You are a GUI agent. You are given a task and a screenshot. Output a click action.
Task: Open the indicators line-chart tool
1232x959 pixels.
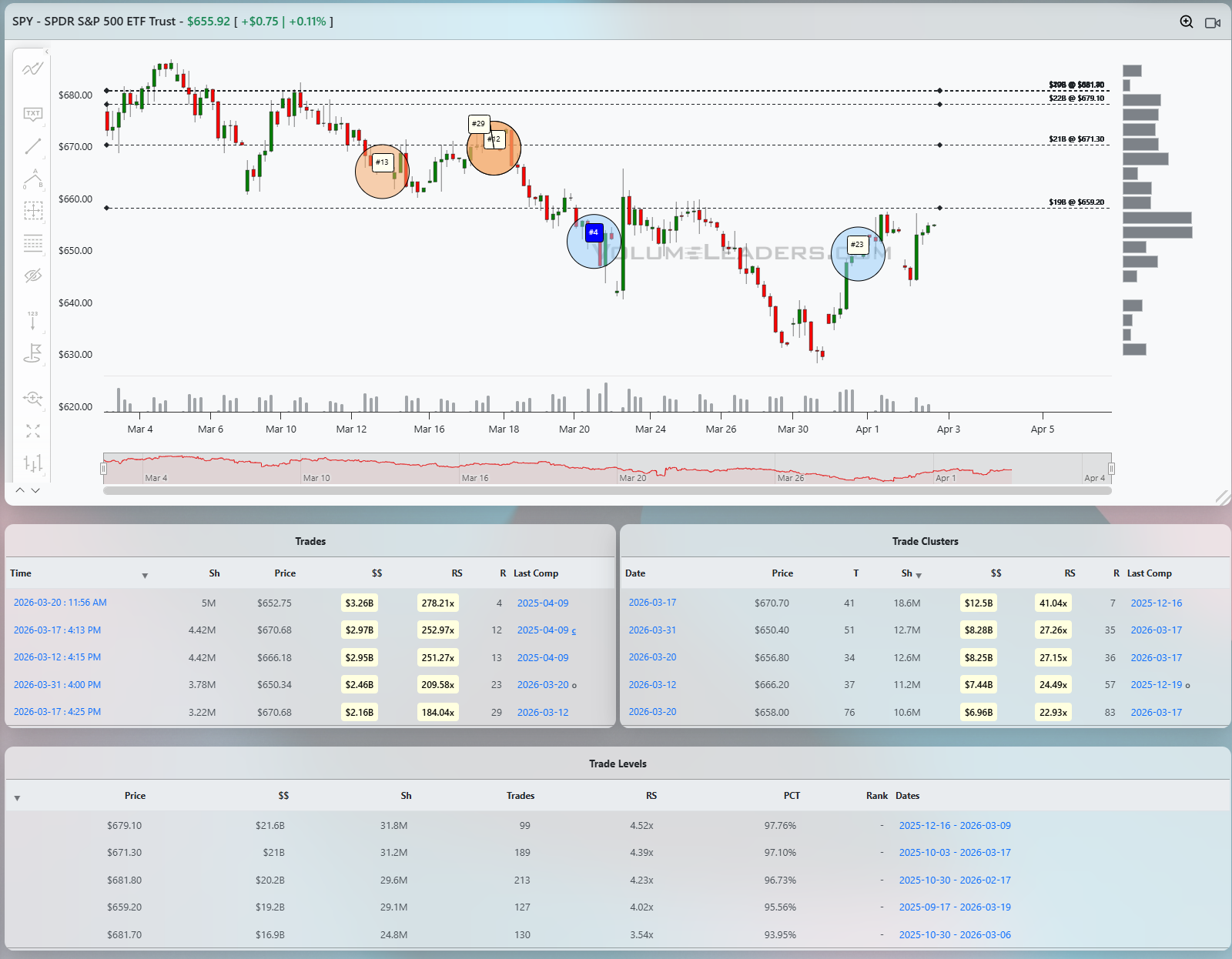(32, 69)
